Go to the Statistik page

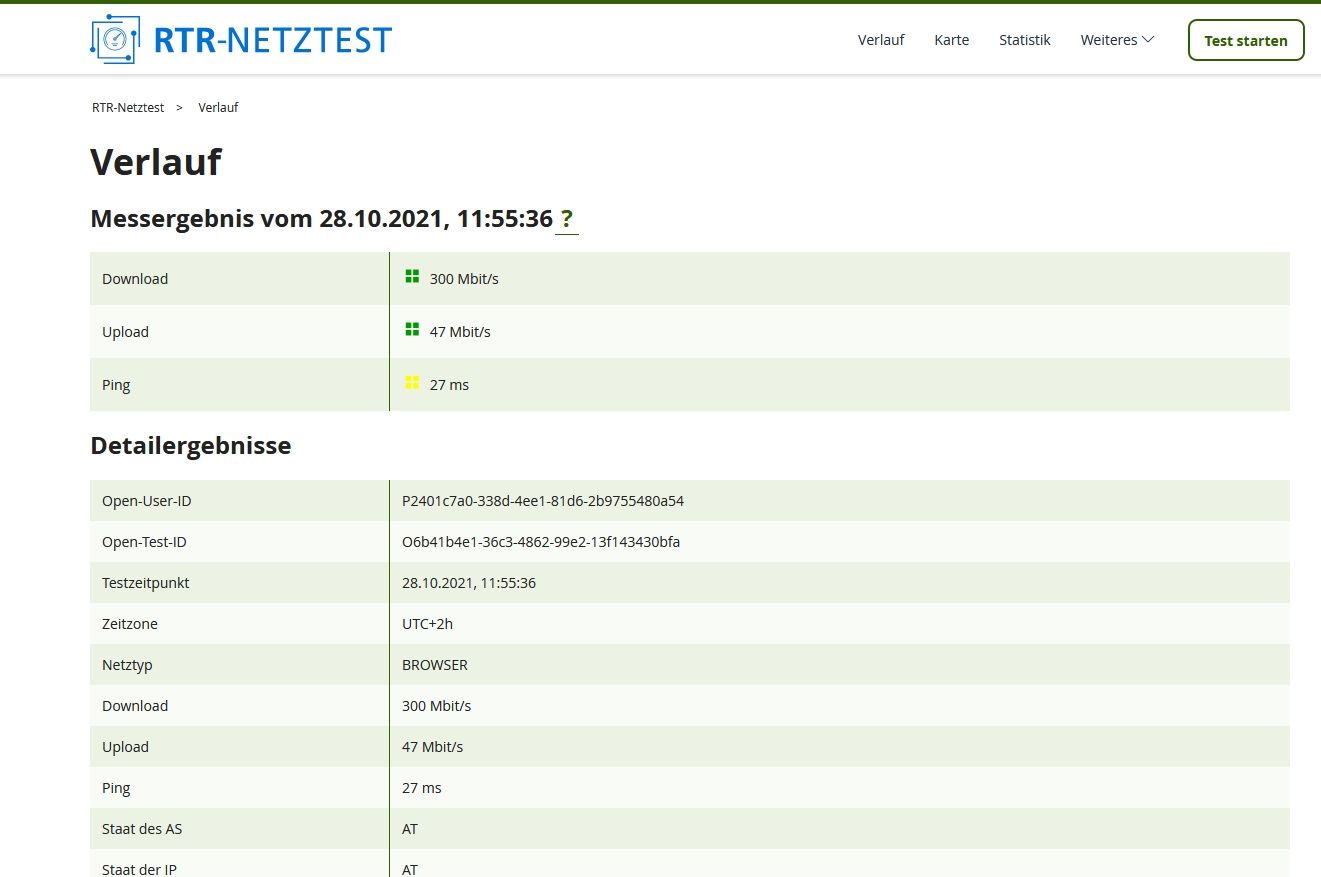click(1025, 40)
